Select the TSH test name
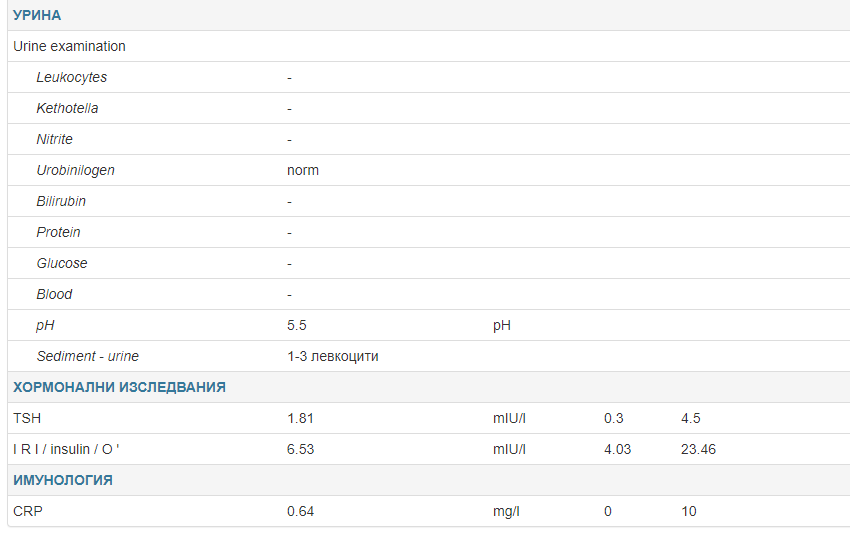This screenshot has width=850, height=560. point(27,418)
